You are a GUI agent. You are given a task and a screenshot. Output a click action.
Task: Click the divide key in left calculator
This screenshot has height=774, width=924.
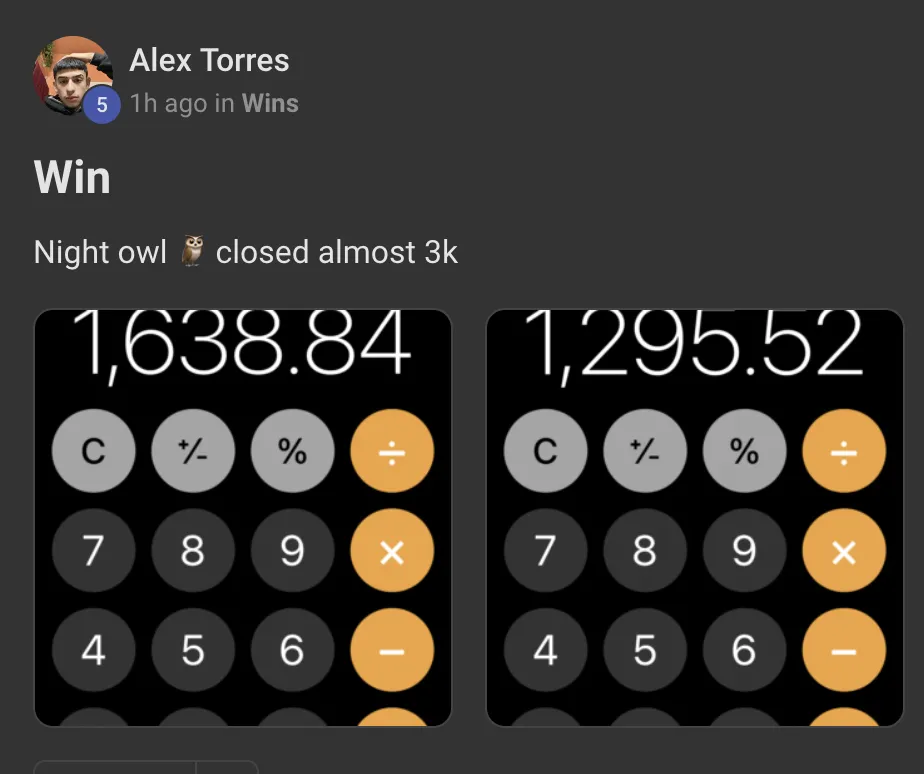pyautogui.click(x=392, y=451)
